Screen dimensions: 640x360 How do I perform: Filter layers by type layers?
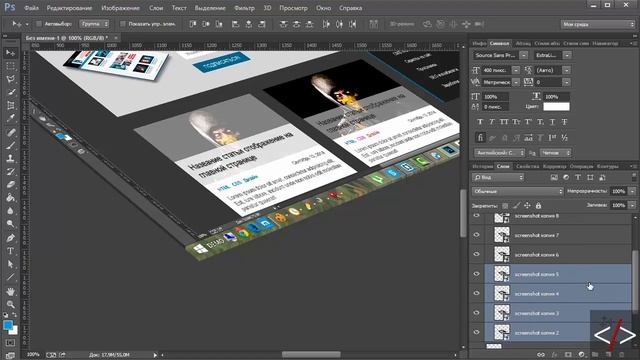coord(578,178)
